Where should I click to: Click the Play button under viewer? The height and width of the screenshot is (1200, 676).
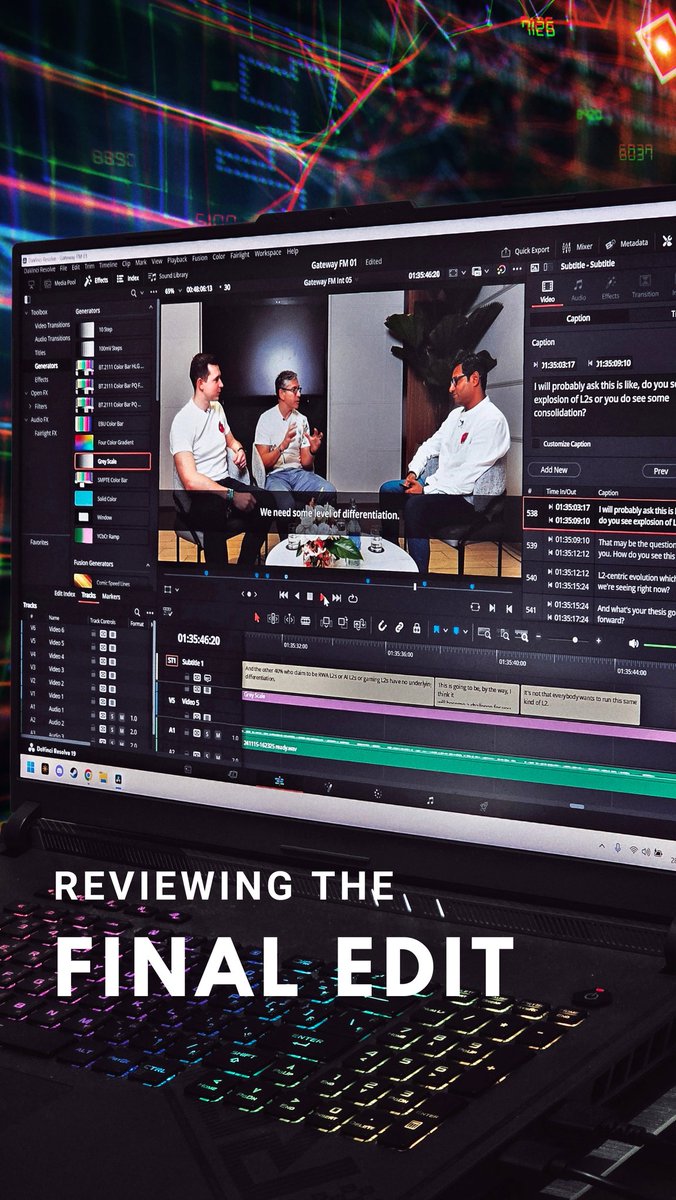(x=322, y=597)
